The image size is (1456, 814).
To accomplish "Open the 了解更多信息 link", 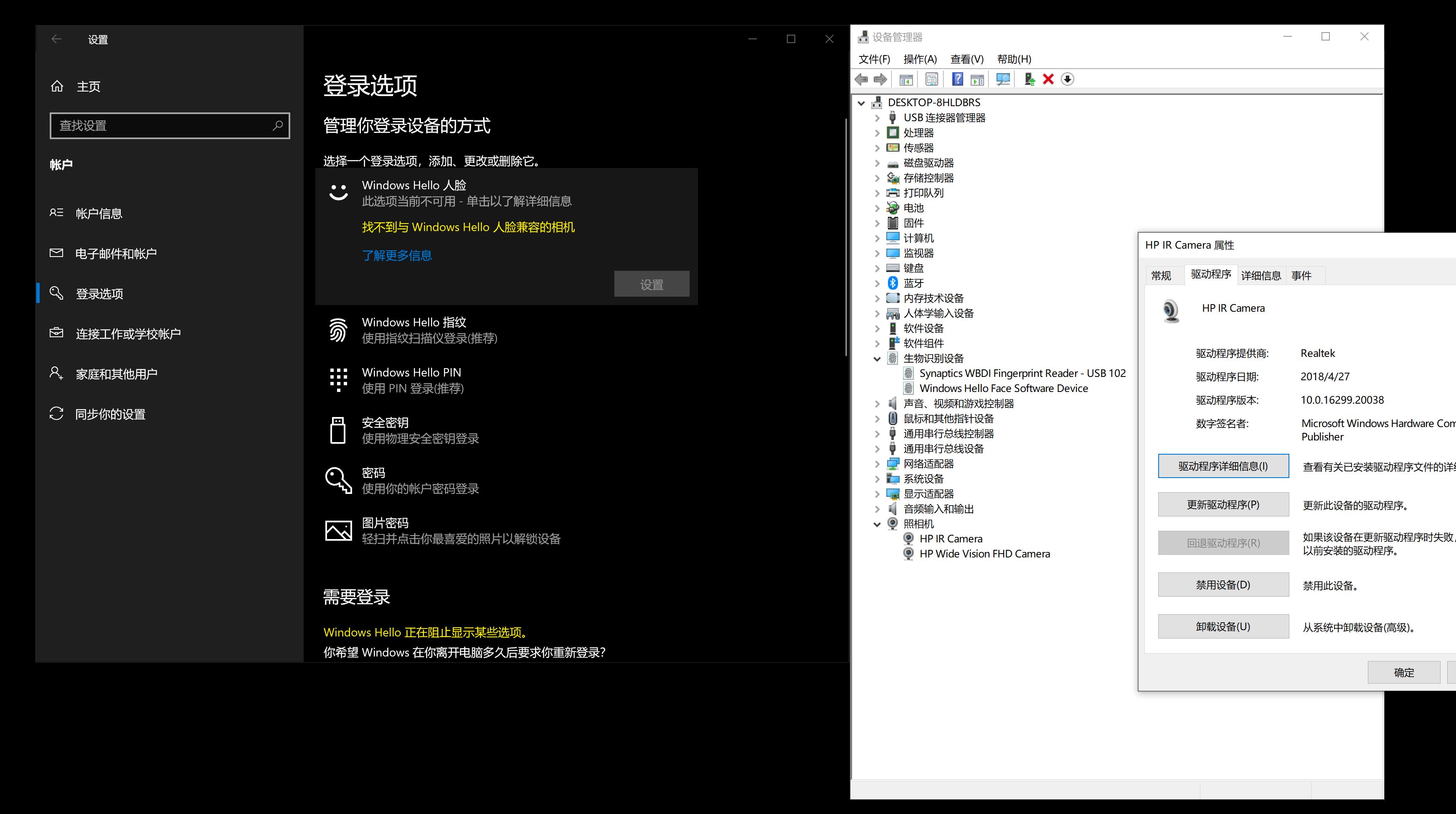I will click(x=397, y=255).
